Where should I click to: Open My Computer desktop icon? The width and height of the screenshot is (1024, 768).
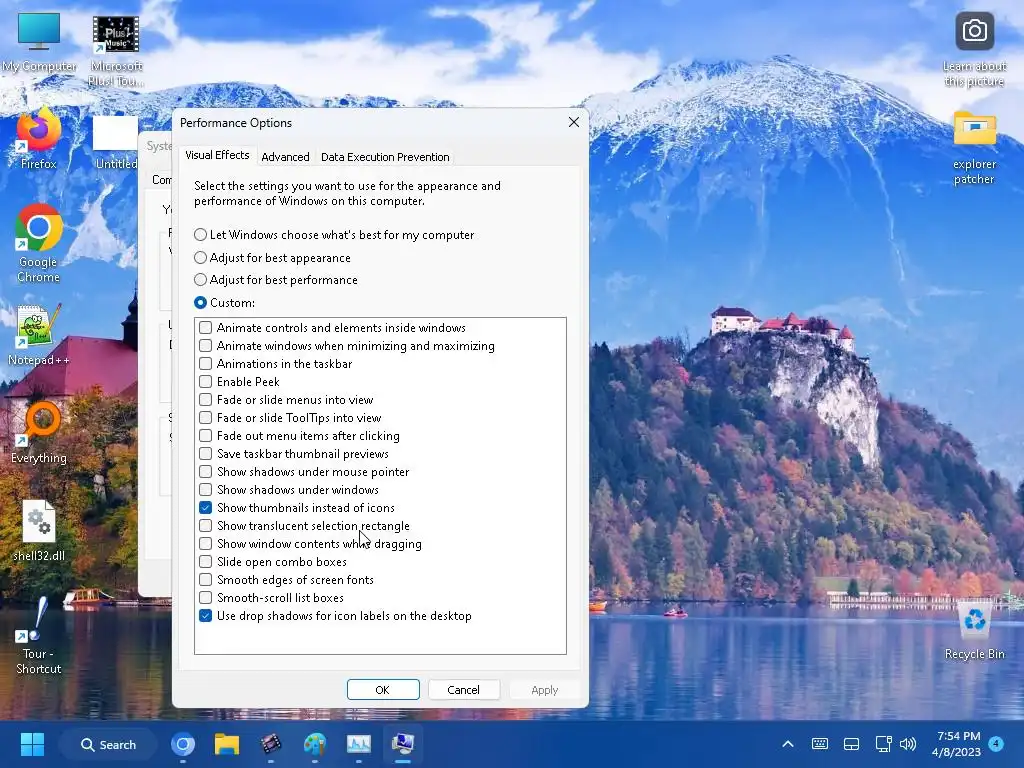coord(39,42)
